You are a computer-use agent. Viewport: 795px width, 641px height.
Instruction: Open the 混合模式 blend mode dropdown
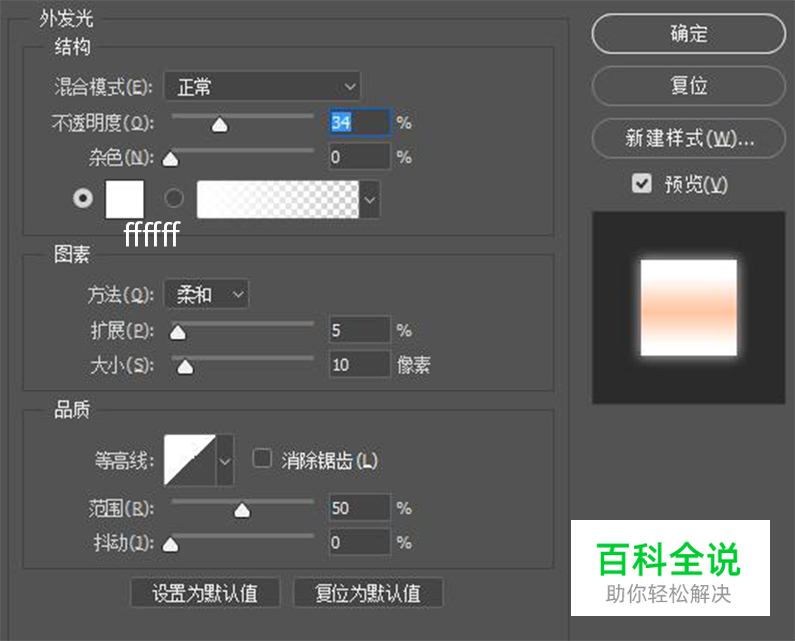tap(261, 87)
